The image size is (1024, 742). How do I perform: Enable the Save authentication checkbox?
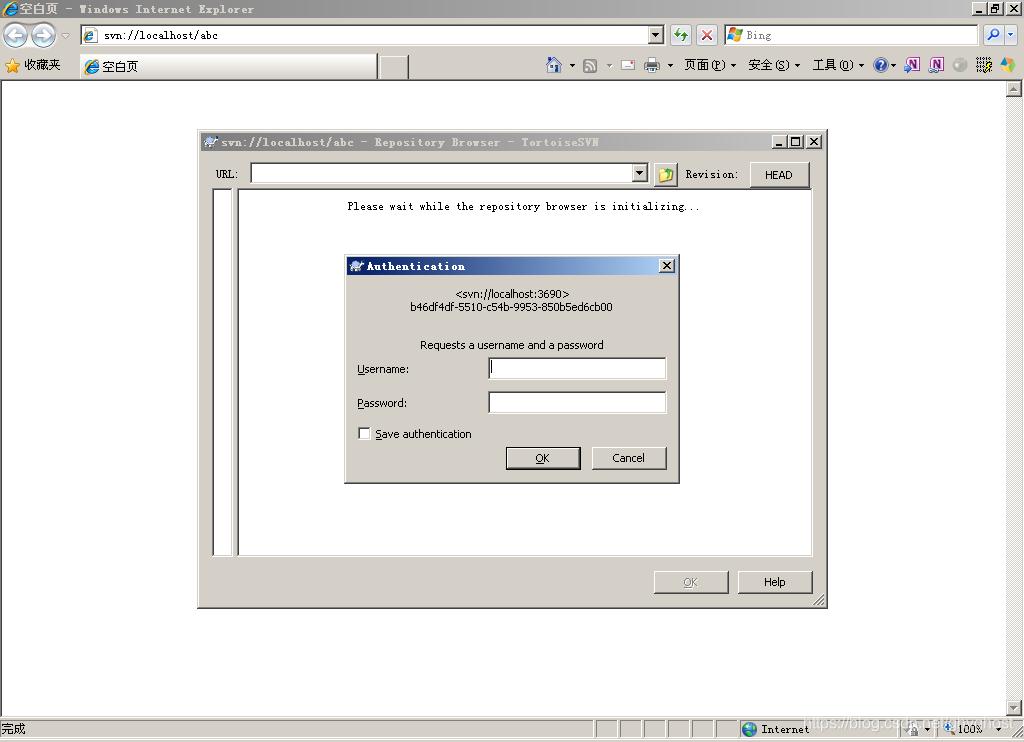tap(364, 434)
